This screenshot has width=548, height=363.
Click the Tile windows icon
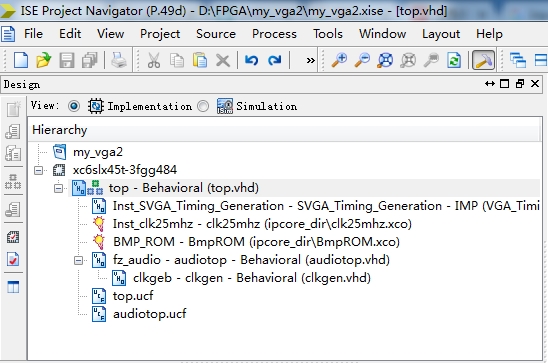click(541, 60)
